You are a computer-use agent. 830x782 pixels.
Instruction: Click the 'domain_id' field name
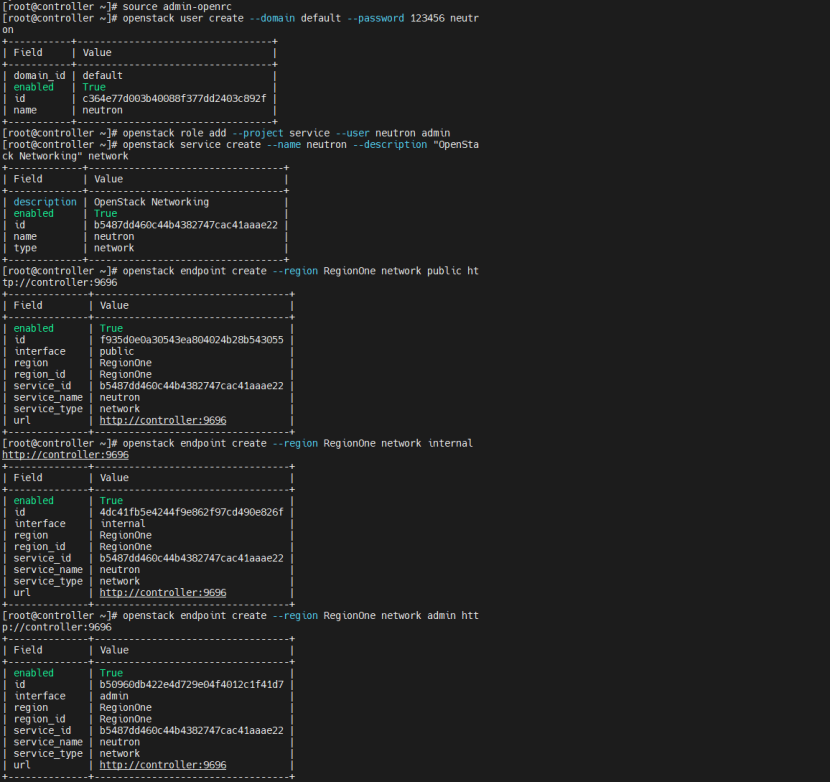(x=39, y=76)
